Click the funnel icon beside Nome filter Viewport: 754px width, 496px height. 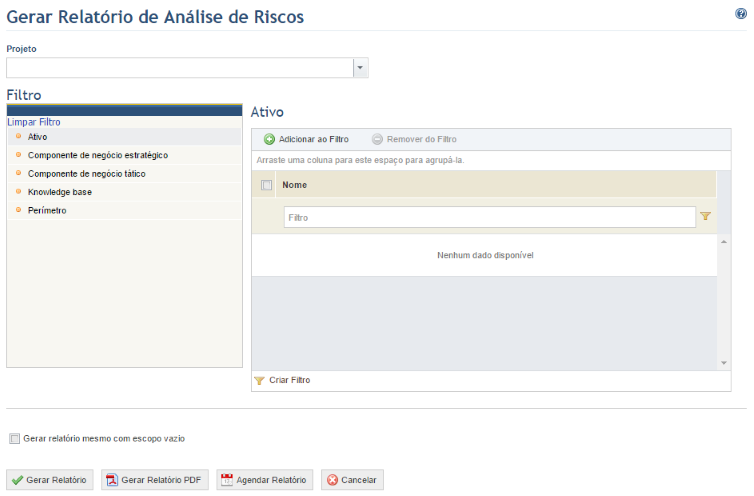point(705,216)
